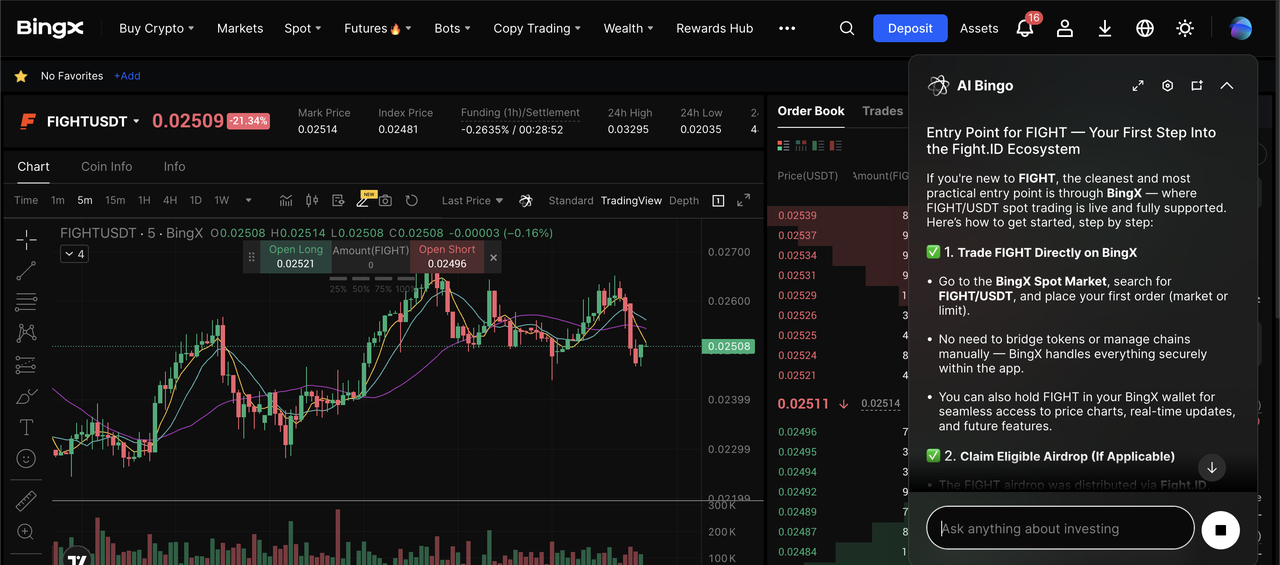The height and width of the screenshot is (565, 1280).
Task: Expand the FIGHTUSDT pair selector
Action: (136, 122)
